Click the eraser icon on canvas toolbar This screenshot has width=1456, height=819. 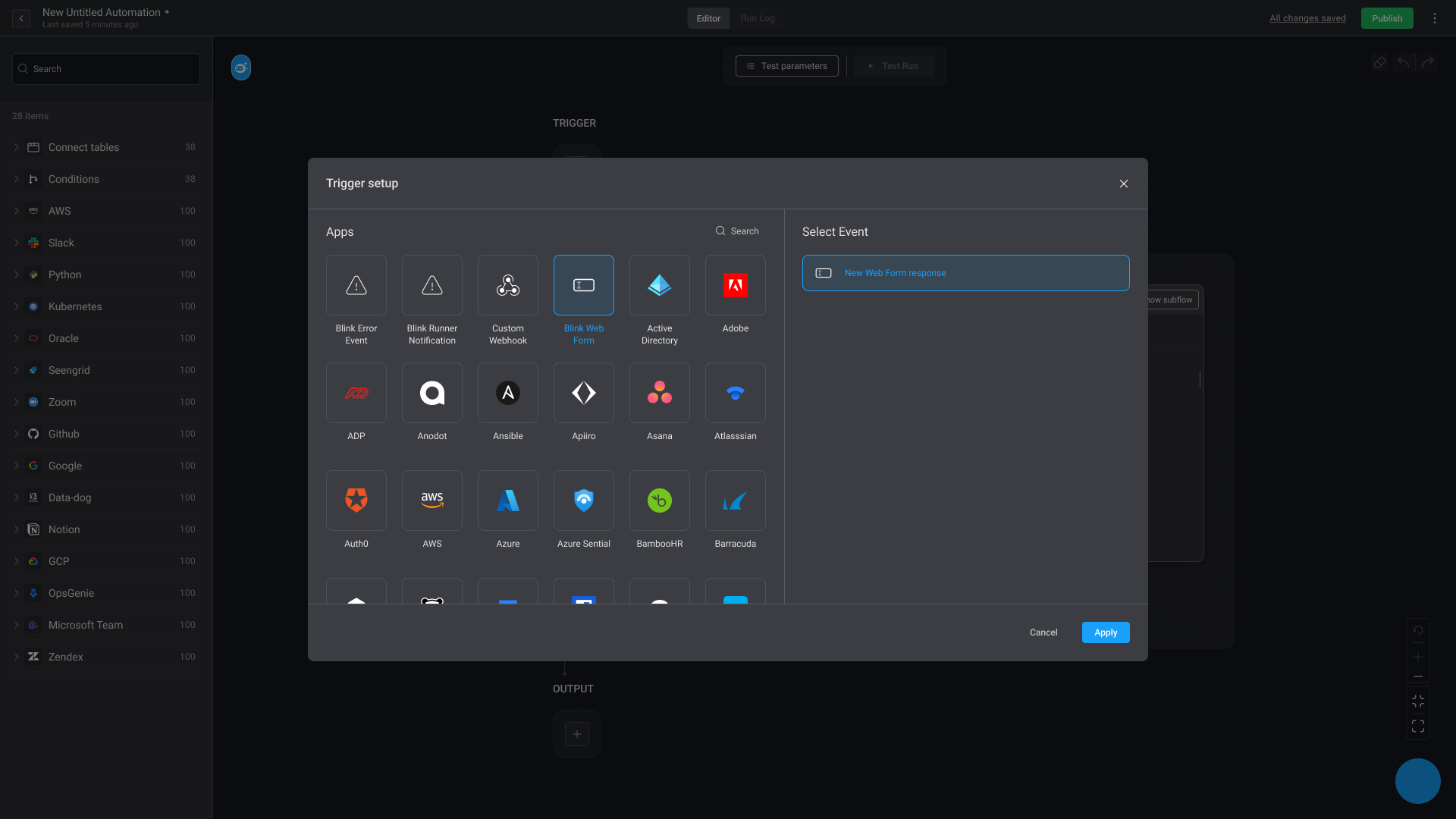[x=1379, y=62]
